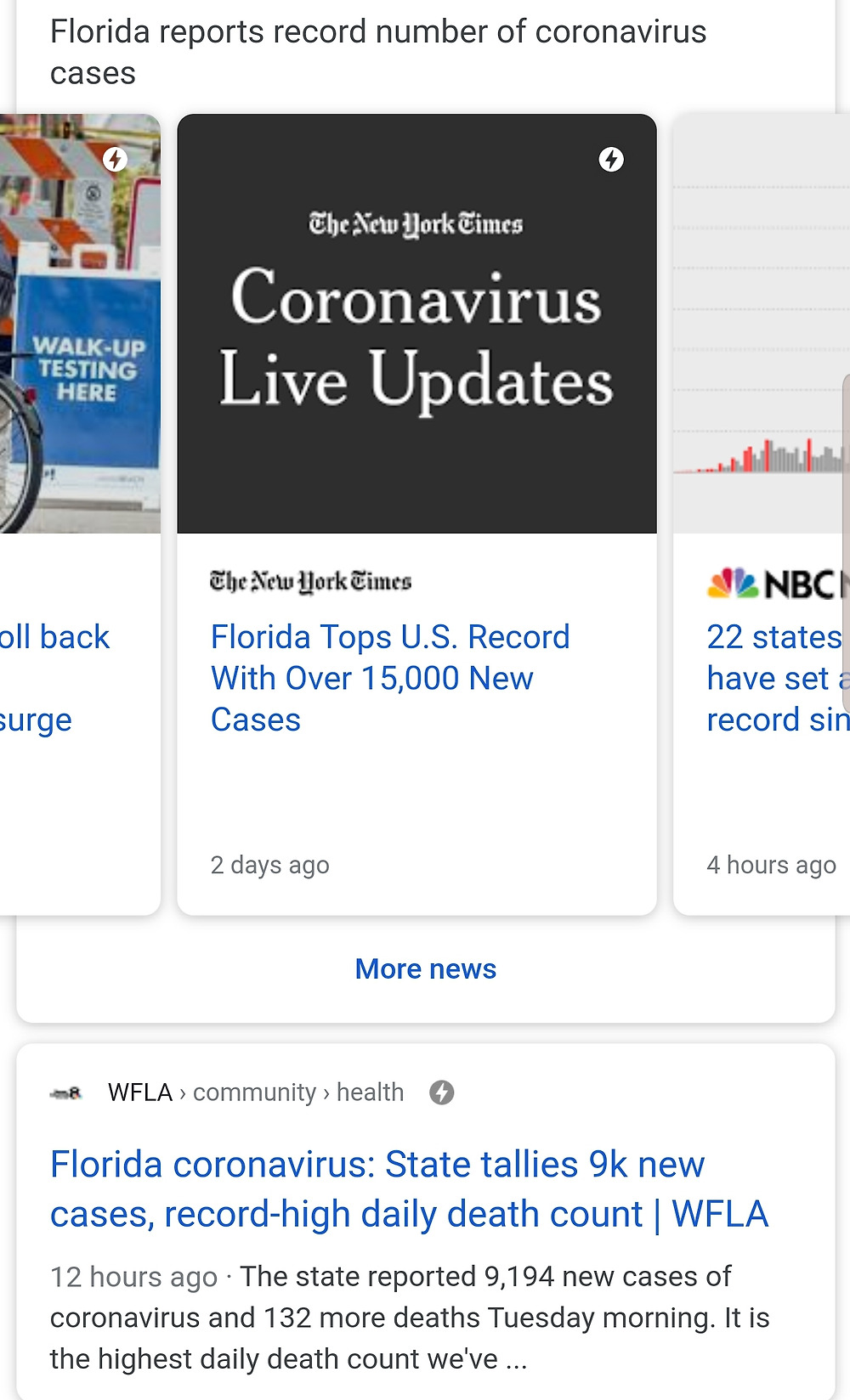The width and height of the screenshot is (850, 1400).
Task: Click the Florida reports record number heading
Action: [378, 53]
